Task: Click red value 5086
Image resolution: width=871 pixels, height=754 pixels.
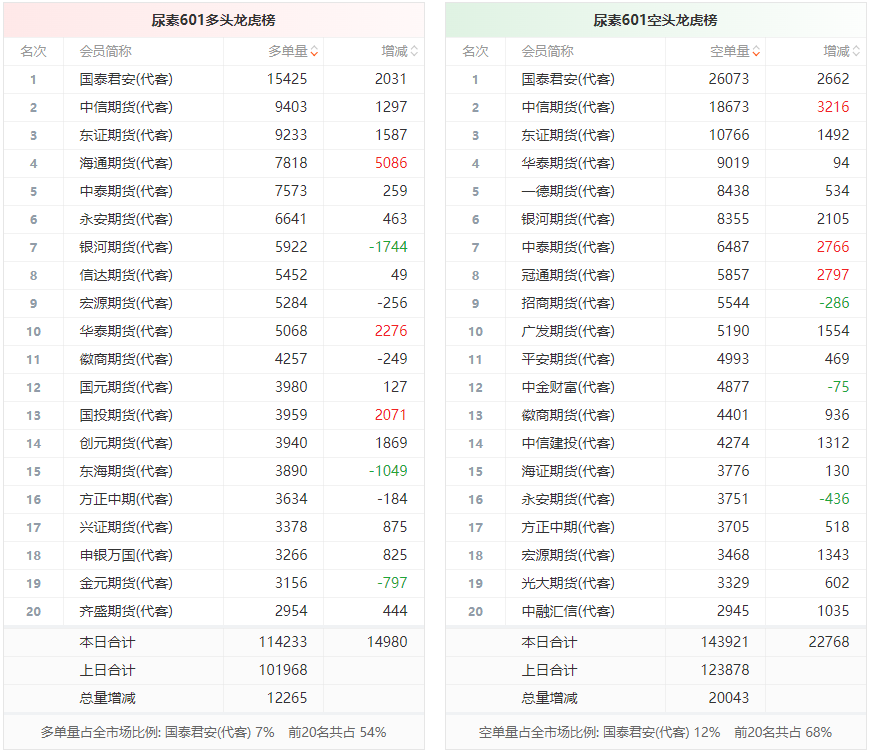Action: [x=391, y=163]
